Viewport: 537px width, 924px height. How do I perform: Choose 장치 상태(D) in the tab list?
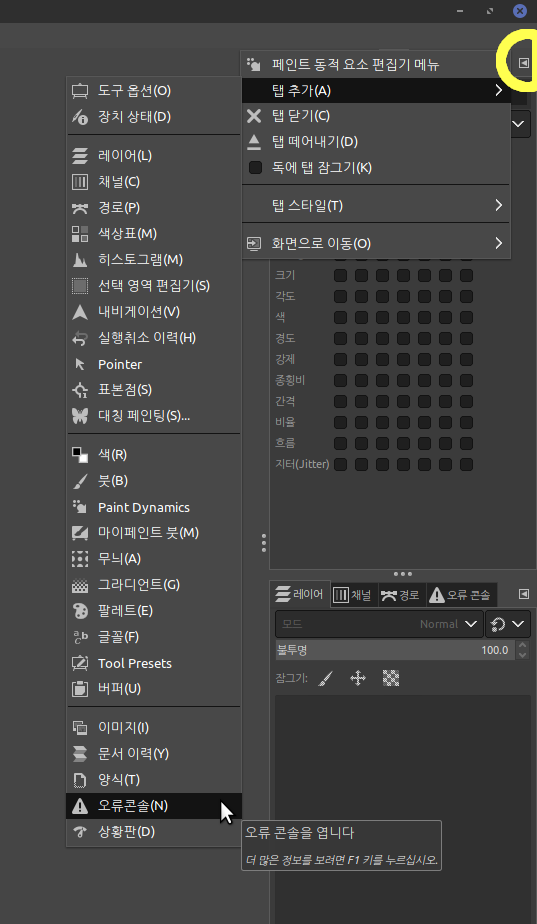pos(153,117)
